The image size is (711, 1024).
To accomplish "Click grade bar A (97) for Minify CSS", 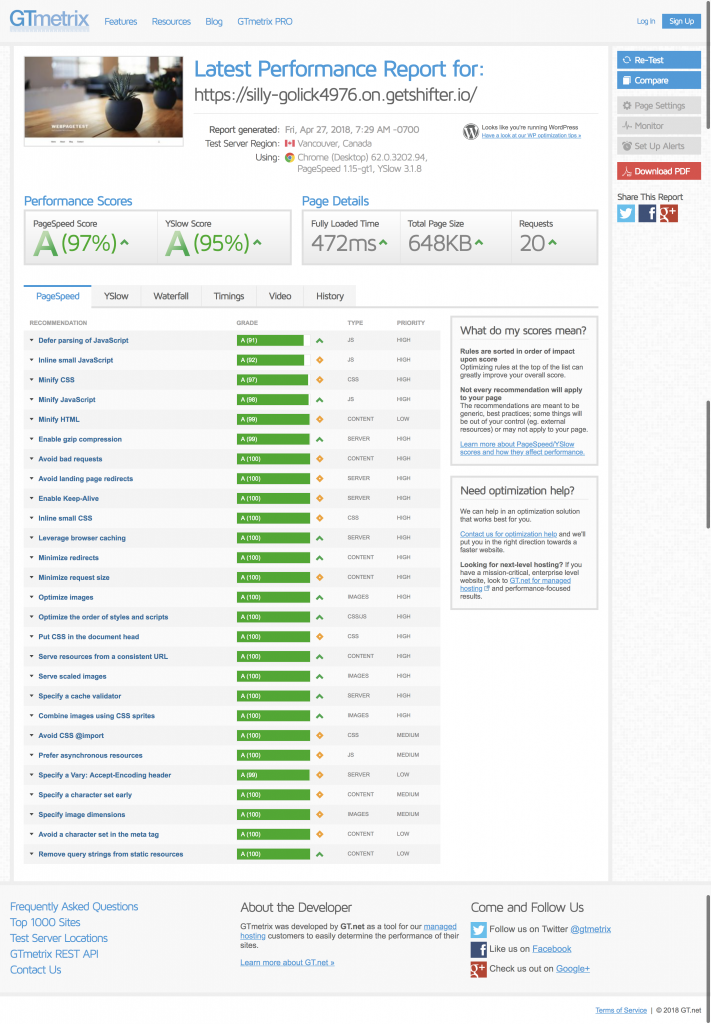I will [272, 379].
